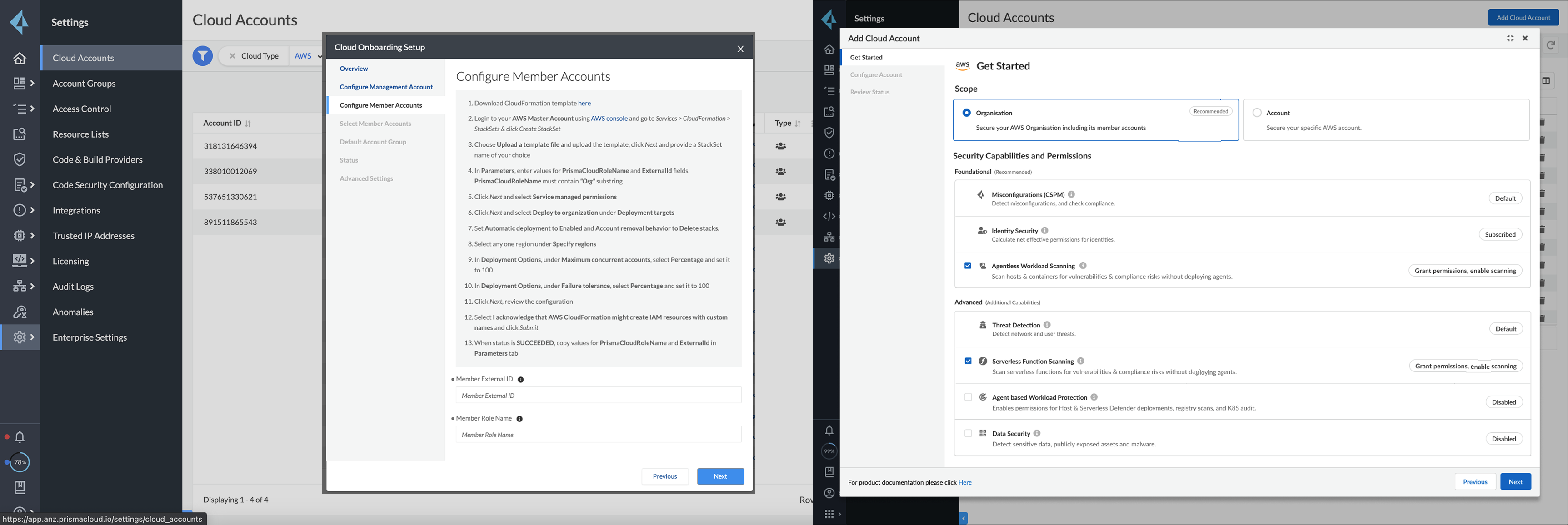Image resolution: width=1568 pixels, height=525 pixels.
Task: Click Next in the Cloud Onboarding Setup dialog
Action: tap(720, 476)
